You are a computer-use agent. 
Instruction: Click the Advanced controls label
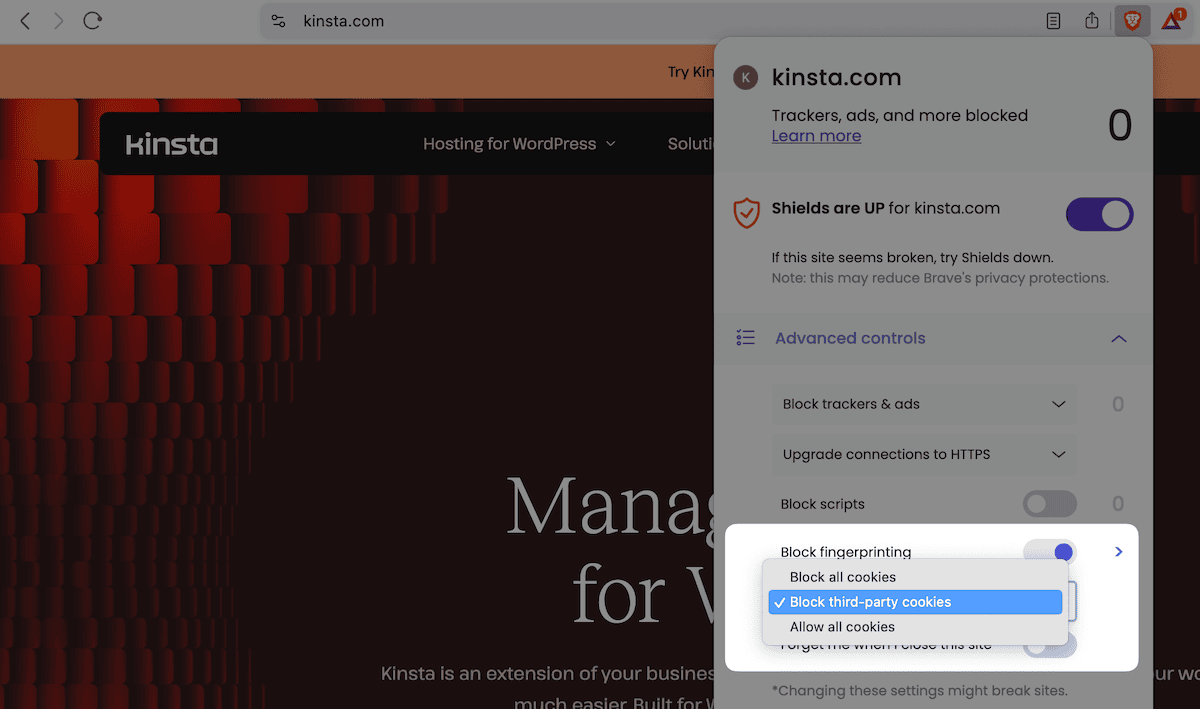coord(850,338)
